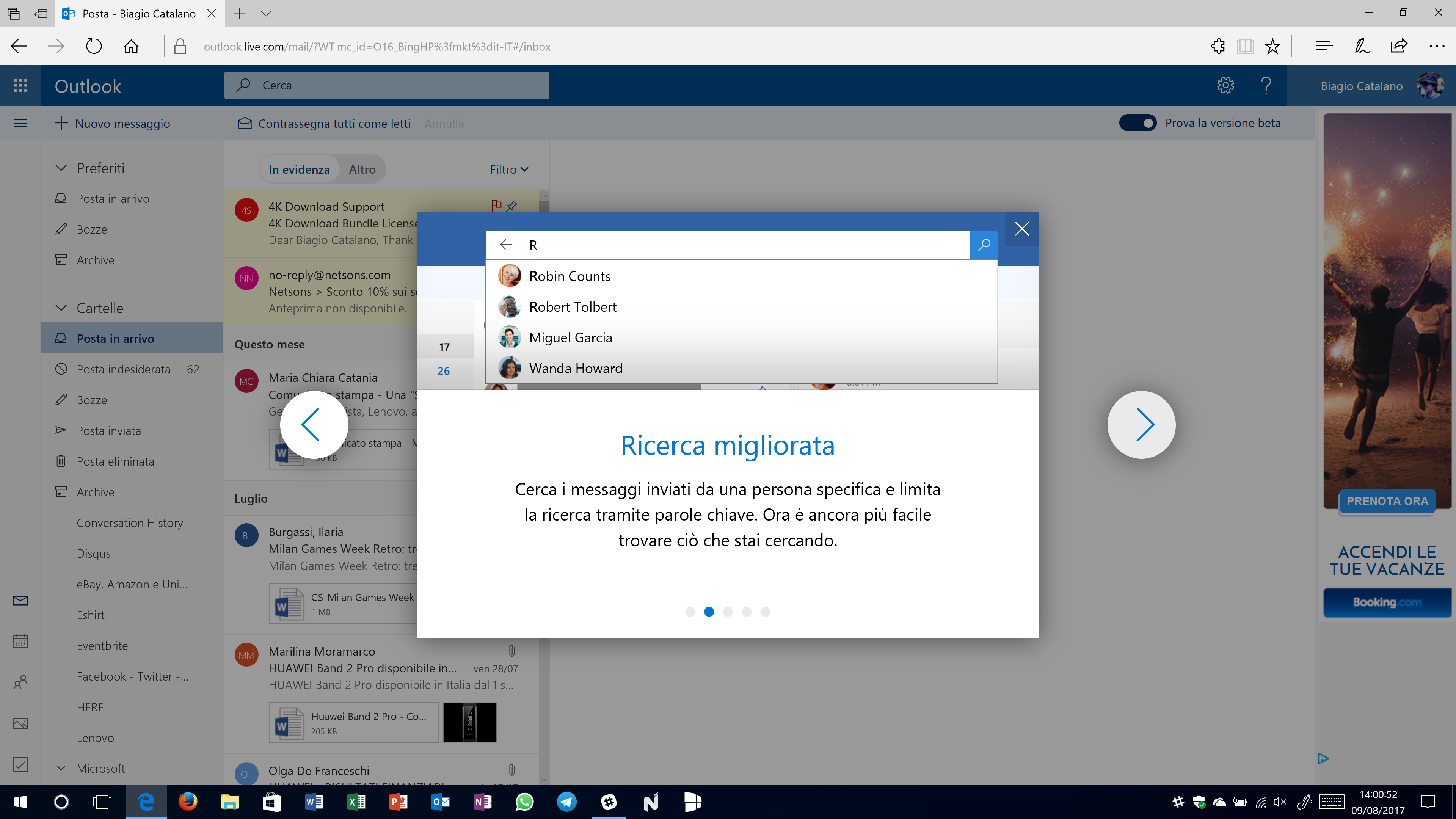The height and width of the screenshot is (819, 1456).
Task: Open Conversation History folder
Action: pyautogui.click(x=132, y=523)
